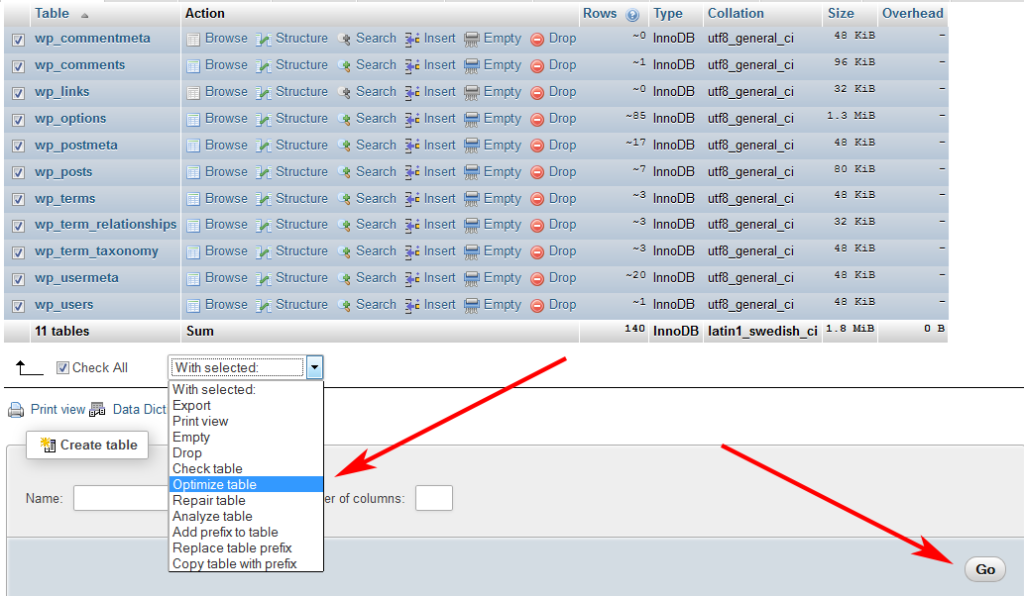Uncheck the wp_posts table checkbox
Image resolution: width=1024 pixels, height=596 pixels.
point(18,173)
